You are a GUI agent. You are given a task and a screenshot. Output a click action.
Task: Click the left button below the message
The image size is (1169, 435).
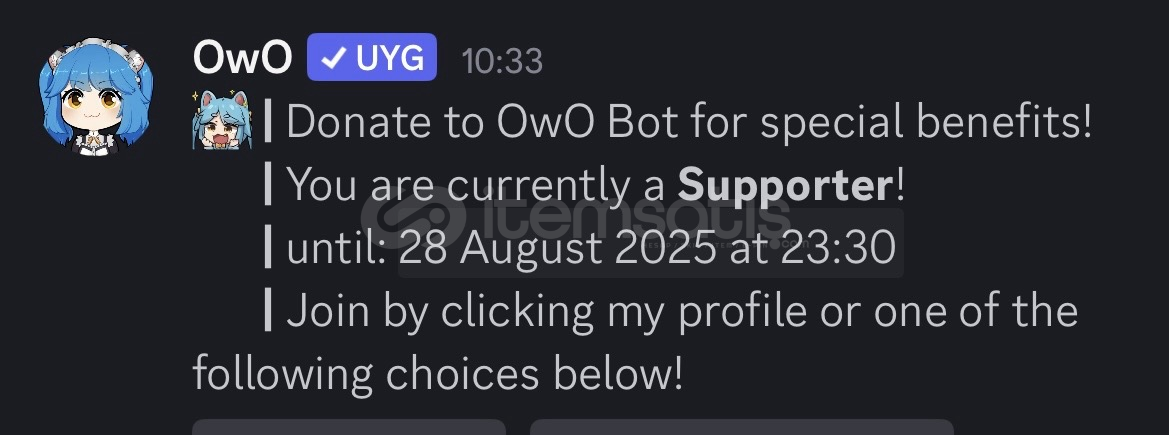[349, 428]
